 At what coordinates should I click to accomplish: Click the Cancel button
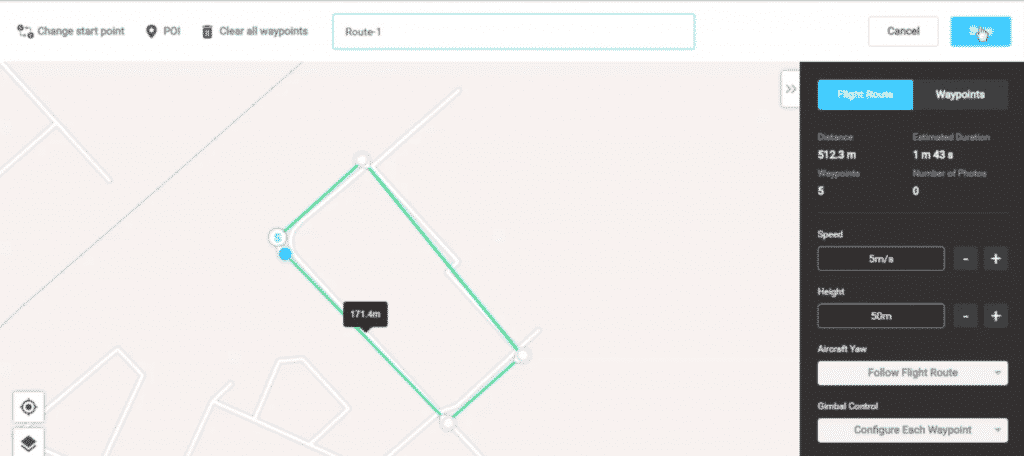click(902, 31)
